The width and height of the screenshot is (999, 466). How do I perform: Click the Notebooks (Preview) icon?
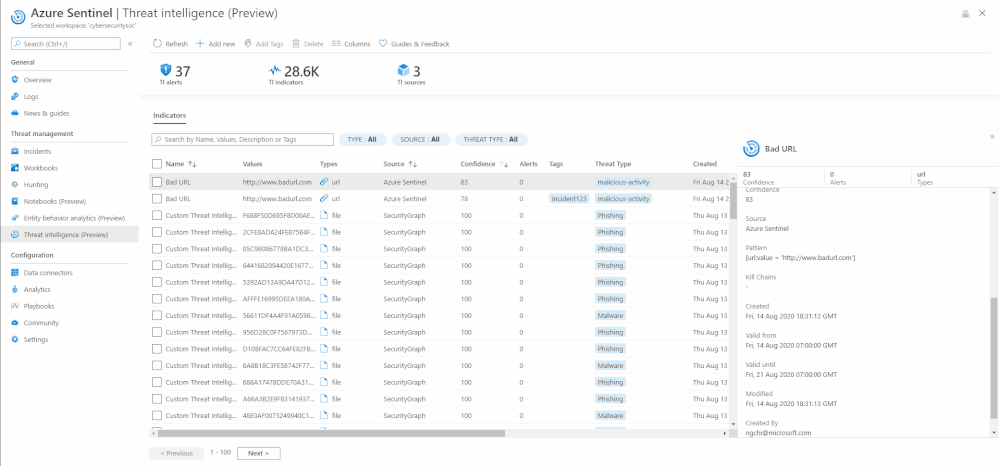pyautogui.click(x=15, y=201)
